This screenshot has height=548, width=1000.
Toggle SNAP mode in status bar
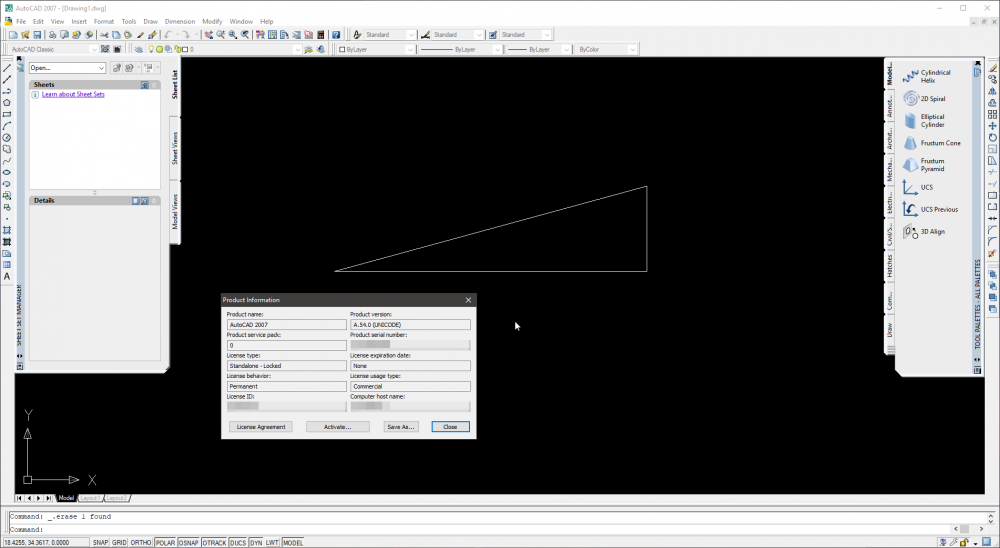pyautogui.click(x=101, y=542)
